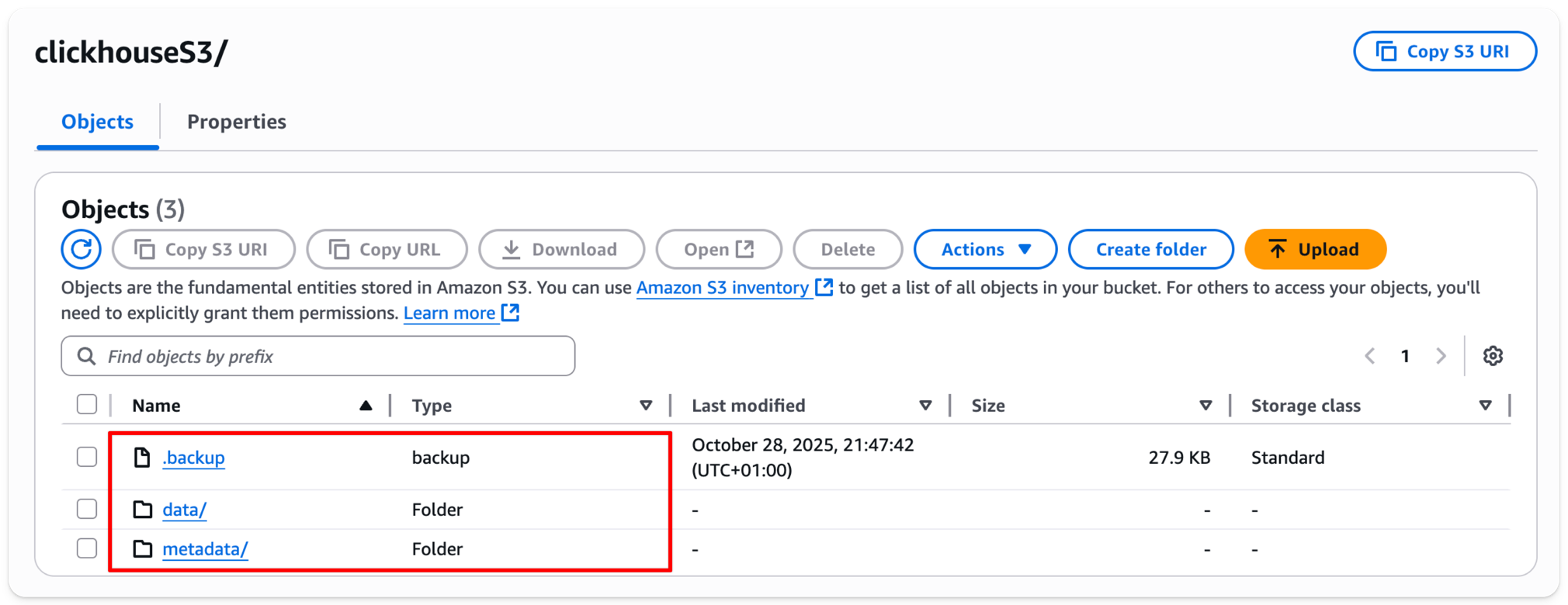Click the refresh objects icon
This screenshot has height=605, width=1568.
pos(81,249)
